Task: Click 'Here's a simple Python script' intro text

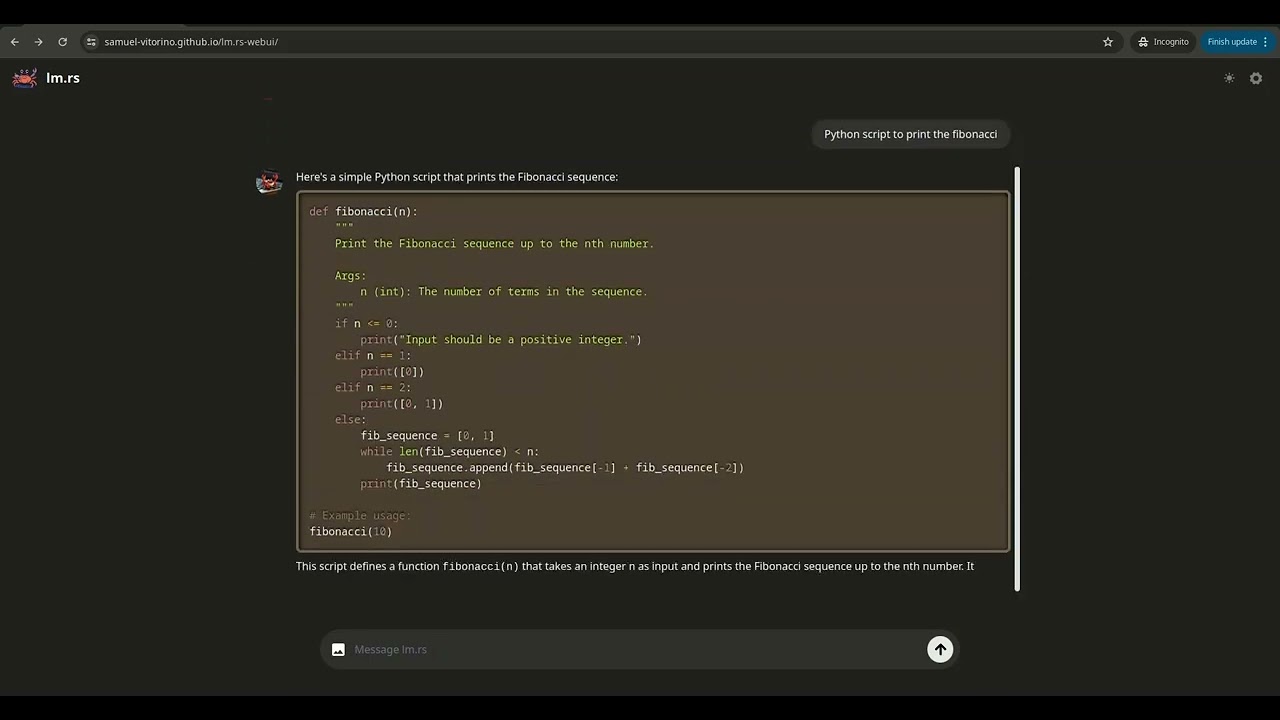Action: tap(457, 177)
